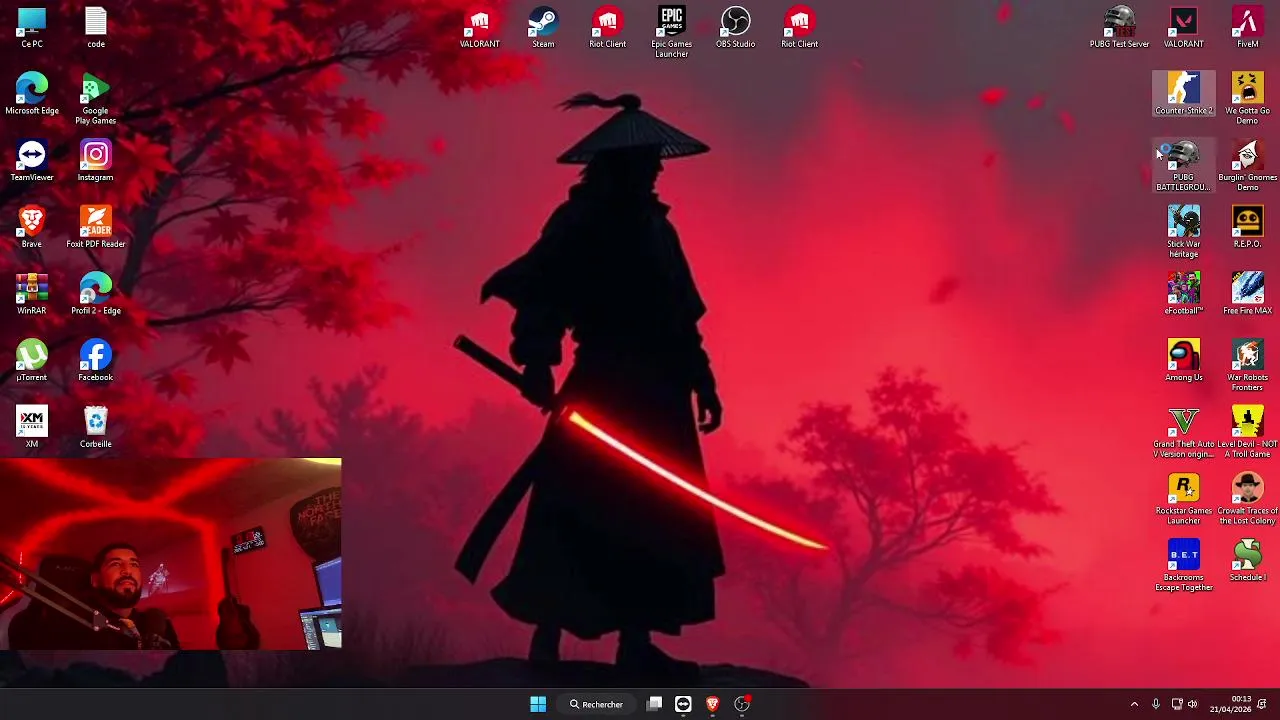This screenshot has height=720, width=1280.
Task: Open the volume tray icon
Action: click(x=1192, y=704)
